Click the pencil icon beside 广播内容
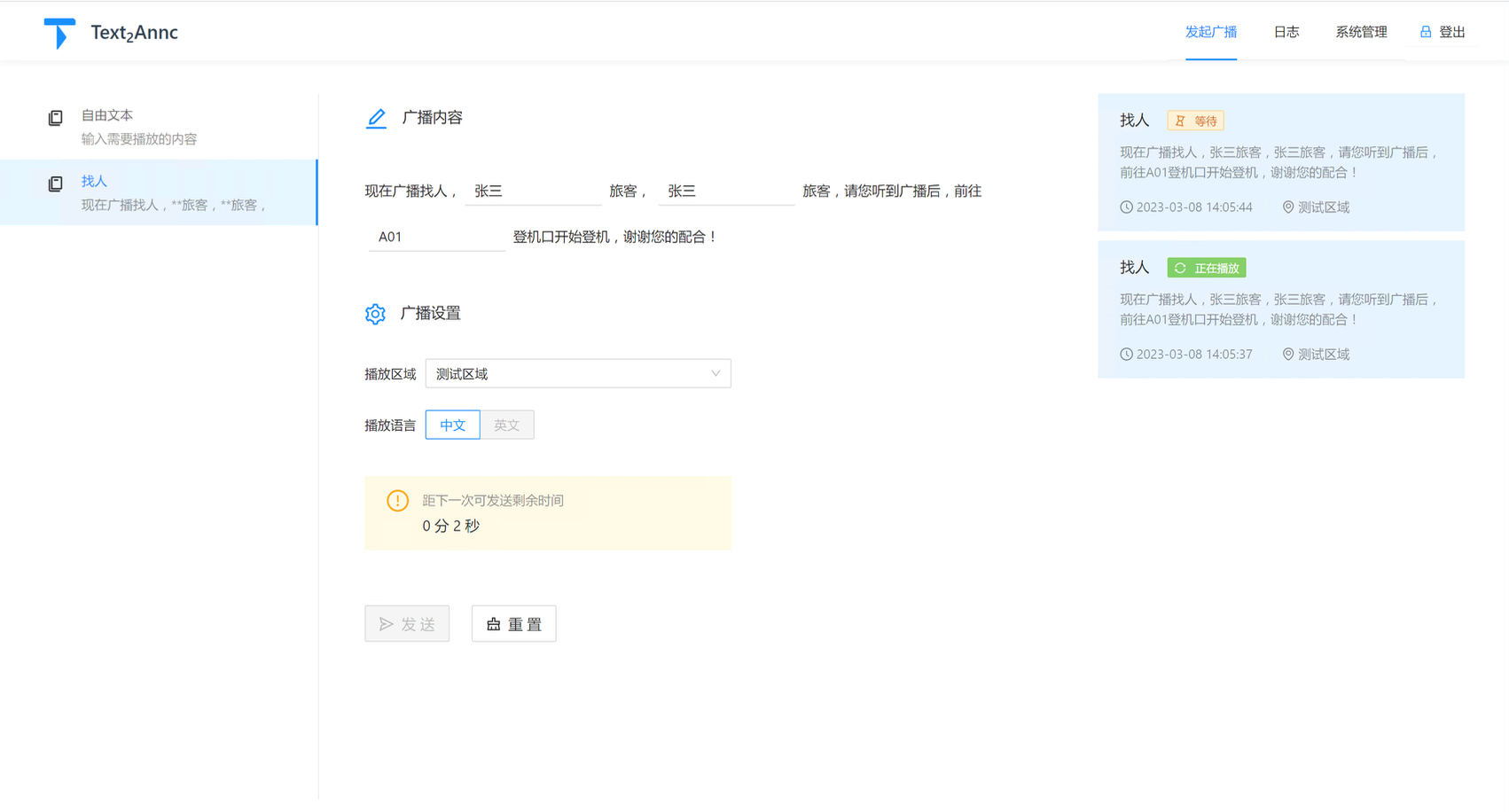The image size is (1509, 812). pos(376,117)
